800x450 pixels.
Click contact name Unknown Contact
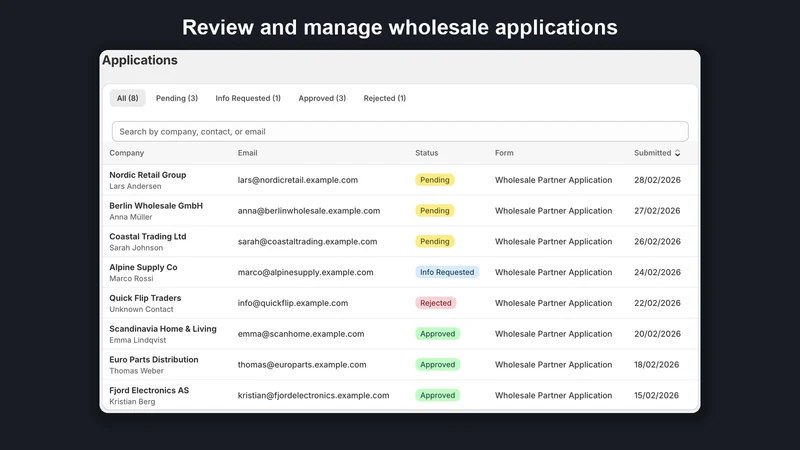coord(141,309)
